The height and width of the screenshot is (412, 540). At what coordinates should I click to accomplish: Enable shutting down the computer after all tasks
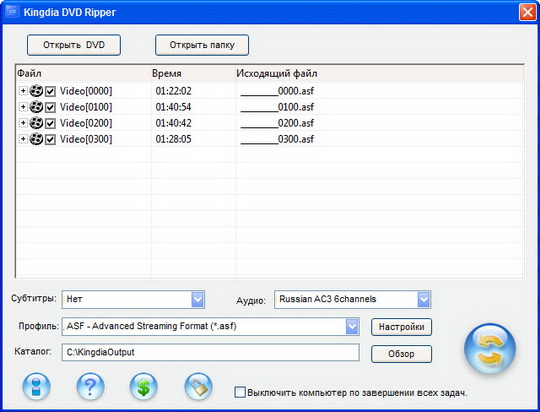click(240, 392)
